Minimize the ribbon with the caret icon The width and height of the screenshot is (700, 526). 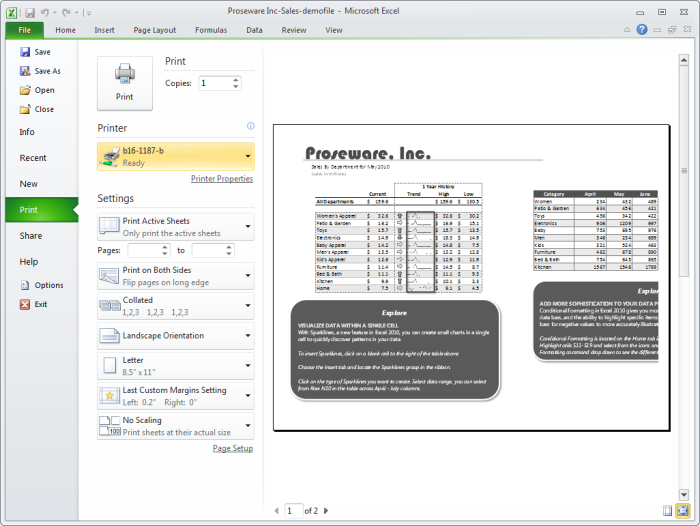(x=627, y=30)
